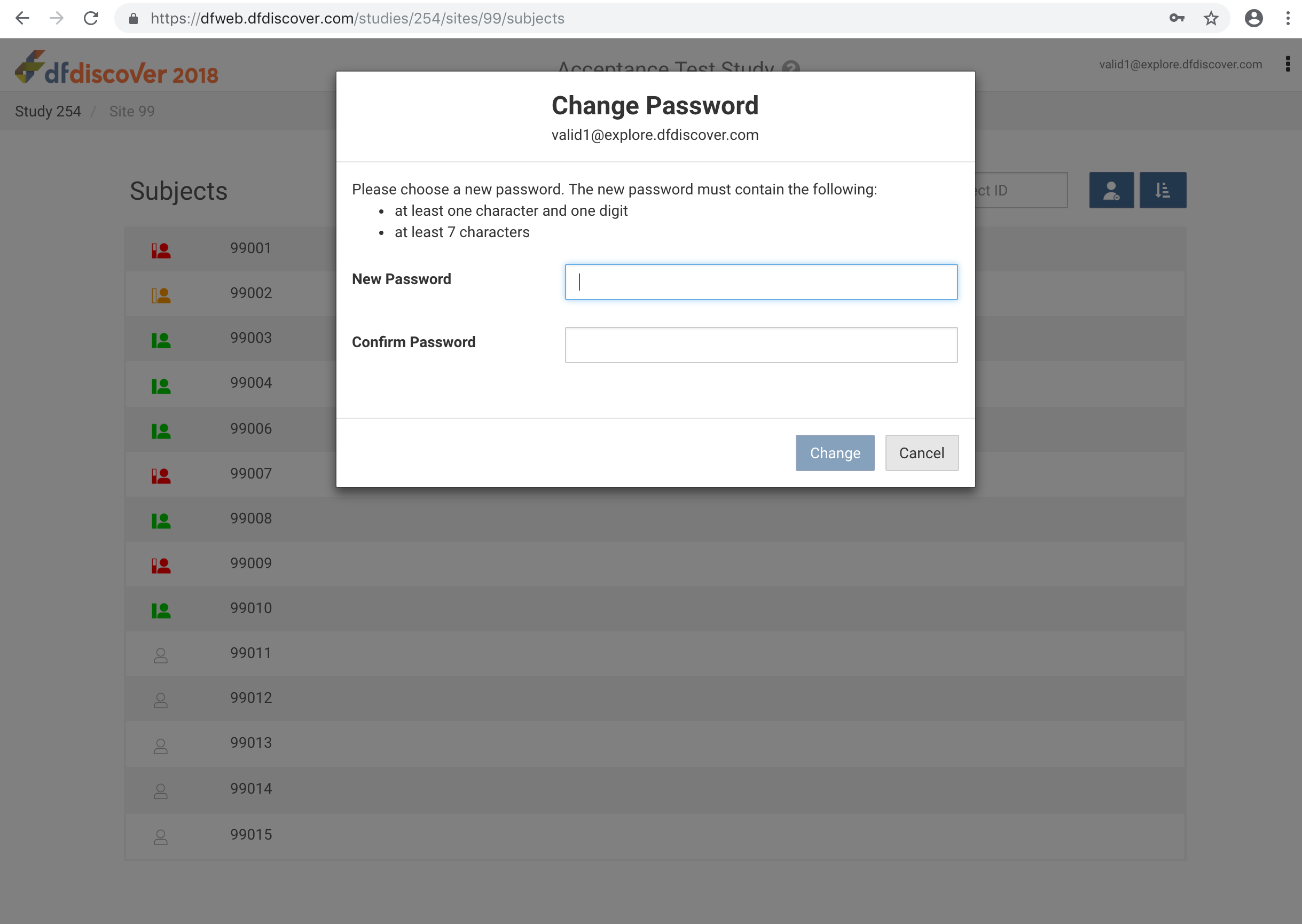The height and width of the screenshot is (924, 1302).
Task: Click the red status icon for 99001
Action: (x=161, y=250)
